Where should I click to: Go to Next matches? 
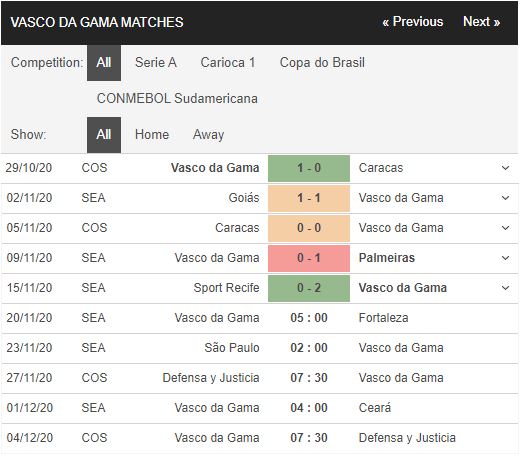coord(481,22)
